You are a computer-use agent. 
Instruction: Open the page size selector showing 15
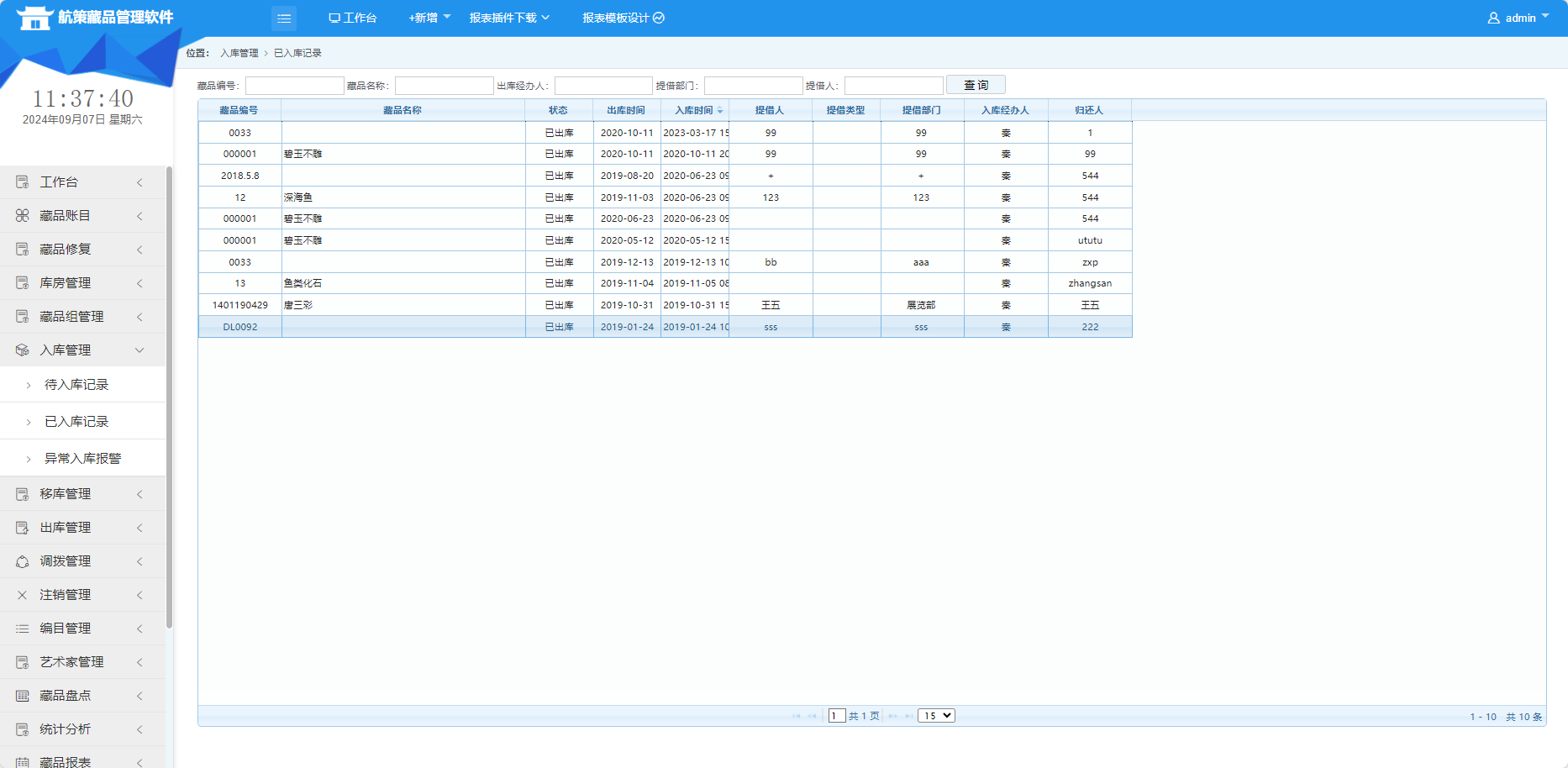(x=936, y=716)
